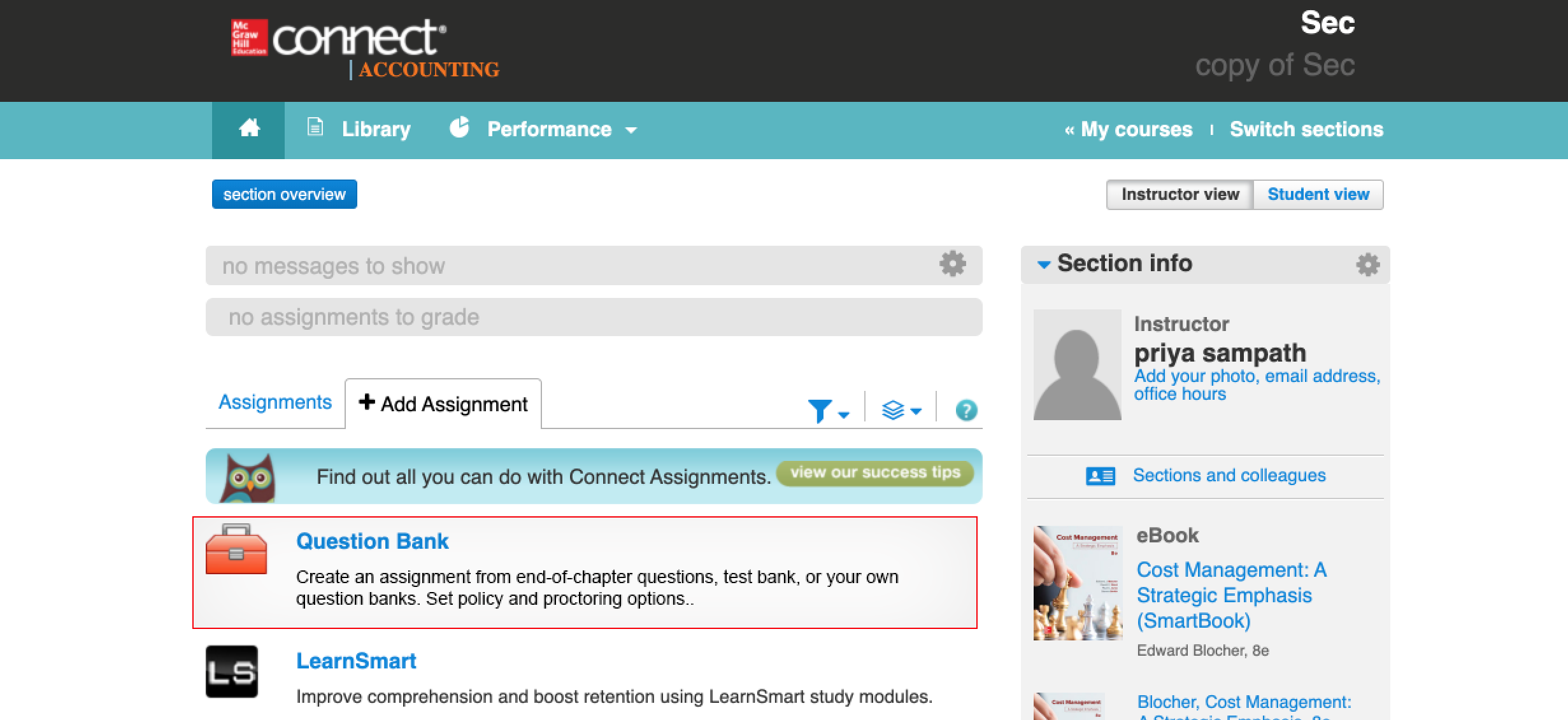This screenshot has height=720, width=1568.
Task: Open the help question mark icon
Action: [x=966, y=411]
